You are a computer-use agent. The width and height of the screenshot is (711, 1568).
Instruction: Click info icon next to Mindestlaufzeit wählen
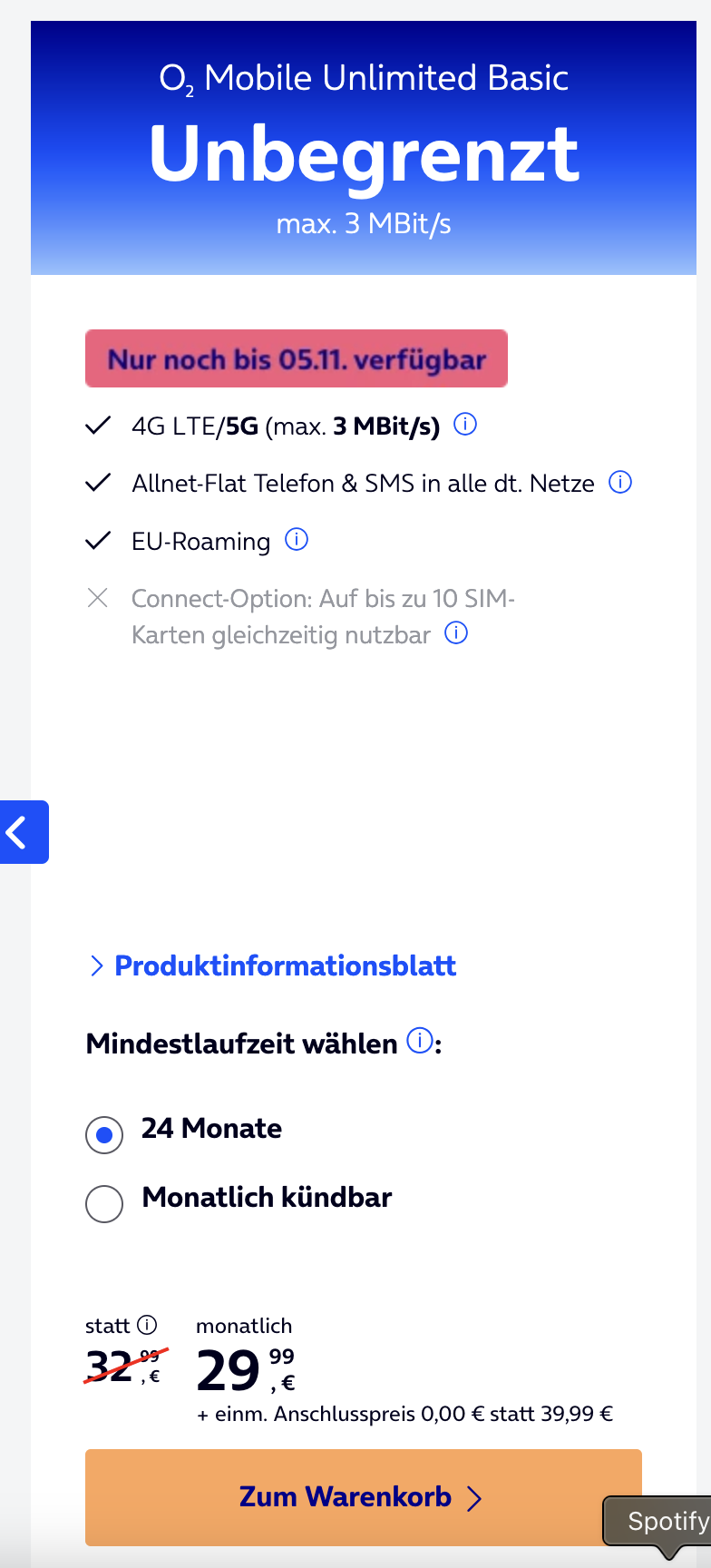pos(419,1041)
